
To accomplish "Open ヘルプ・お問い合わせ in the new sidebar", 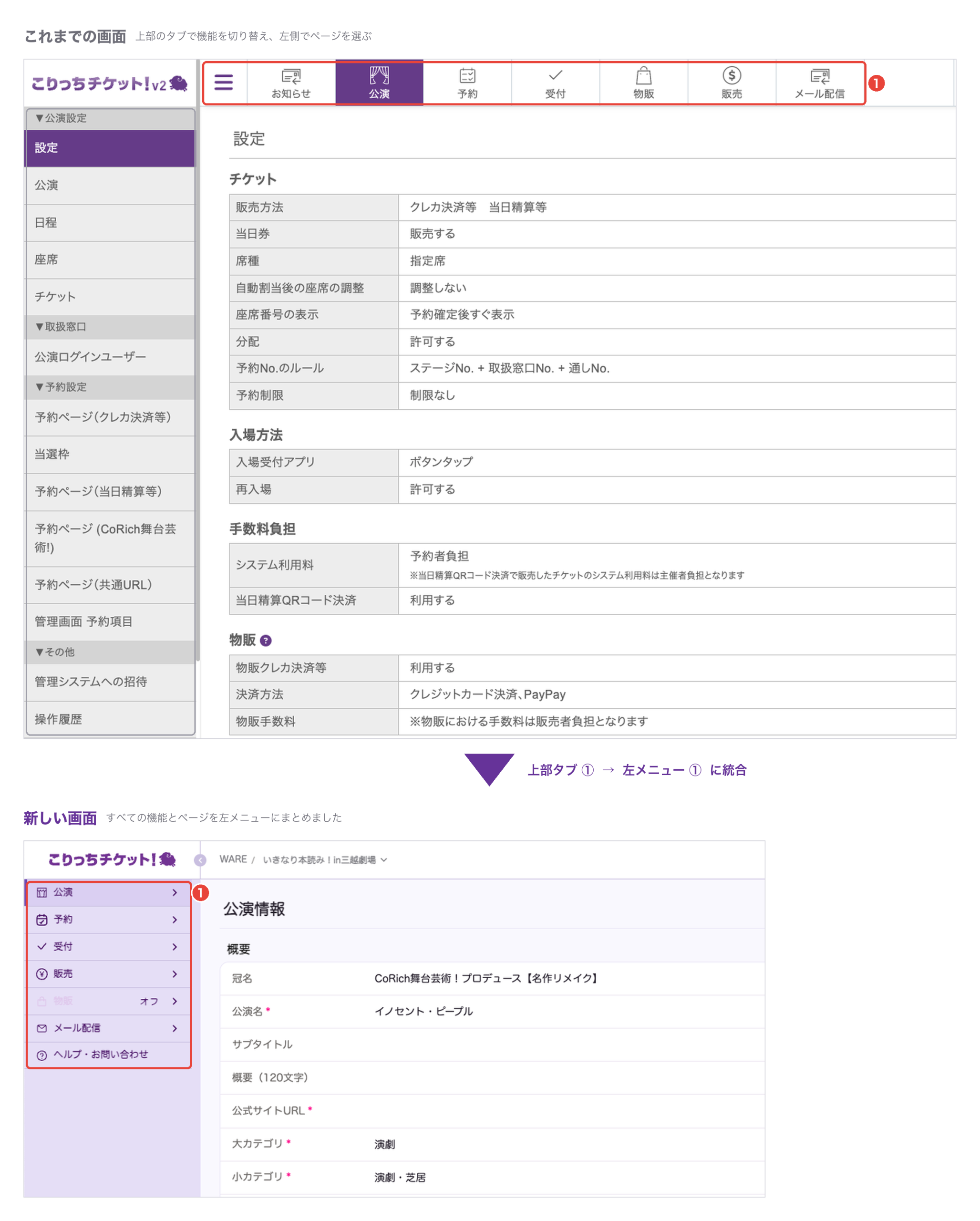I will (109, 1055).
